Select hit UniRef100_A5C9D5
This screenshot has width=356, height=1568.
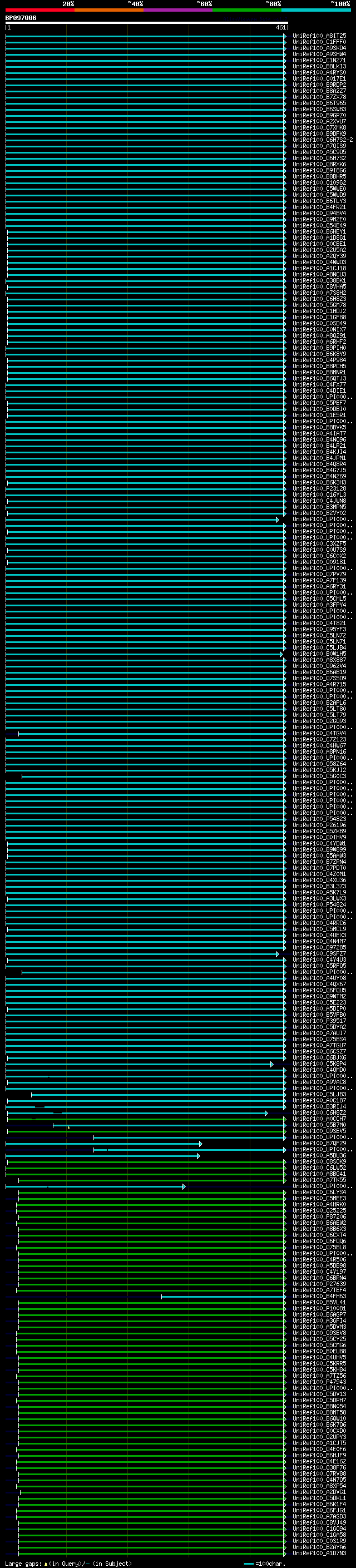pos(319,152)
